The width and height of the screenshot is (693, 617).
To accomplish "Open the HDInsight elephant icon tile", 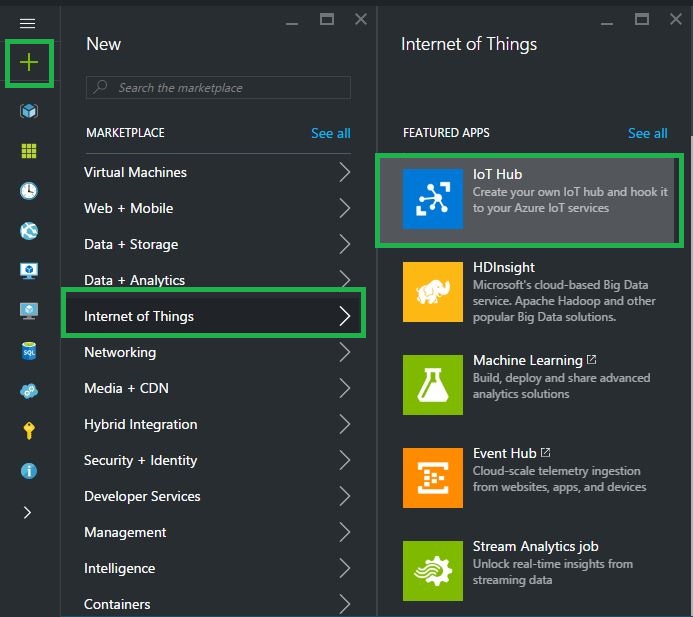I will point(433,292).
